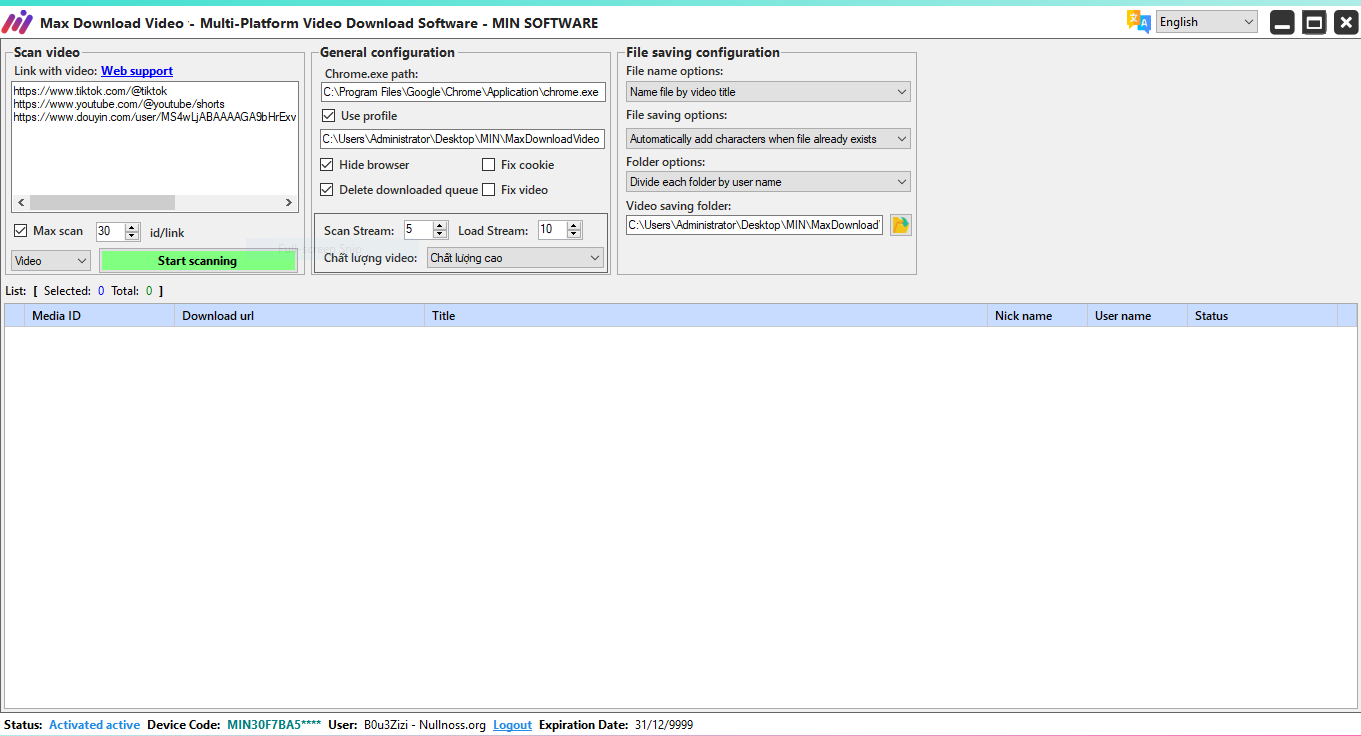Click the douyin.com user link line

155,117
